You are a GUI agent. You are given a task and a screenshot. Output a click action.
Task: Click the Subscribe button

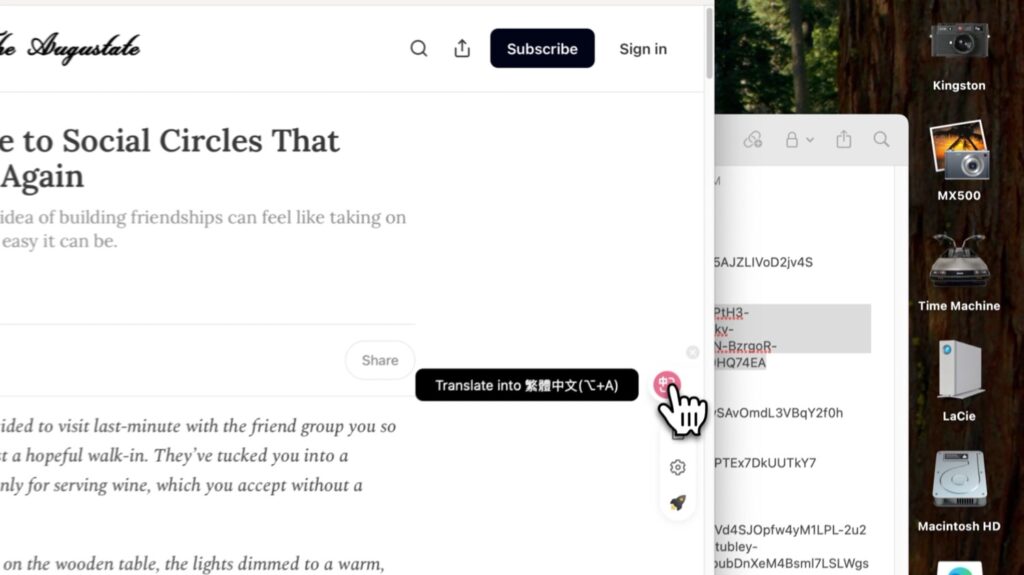pyautogui.click(x=542, y=48)
